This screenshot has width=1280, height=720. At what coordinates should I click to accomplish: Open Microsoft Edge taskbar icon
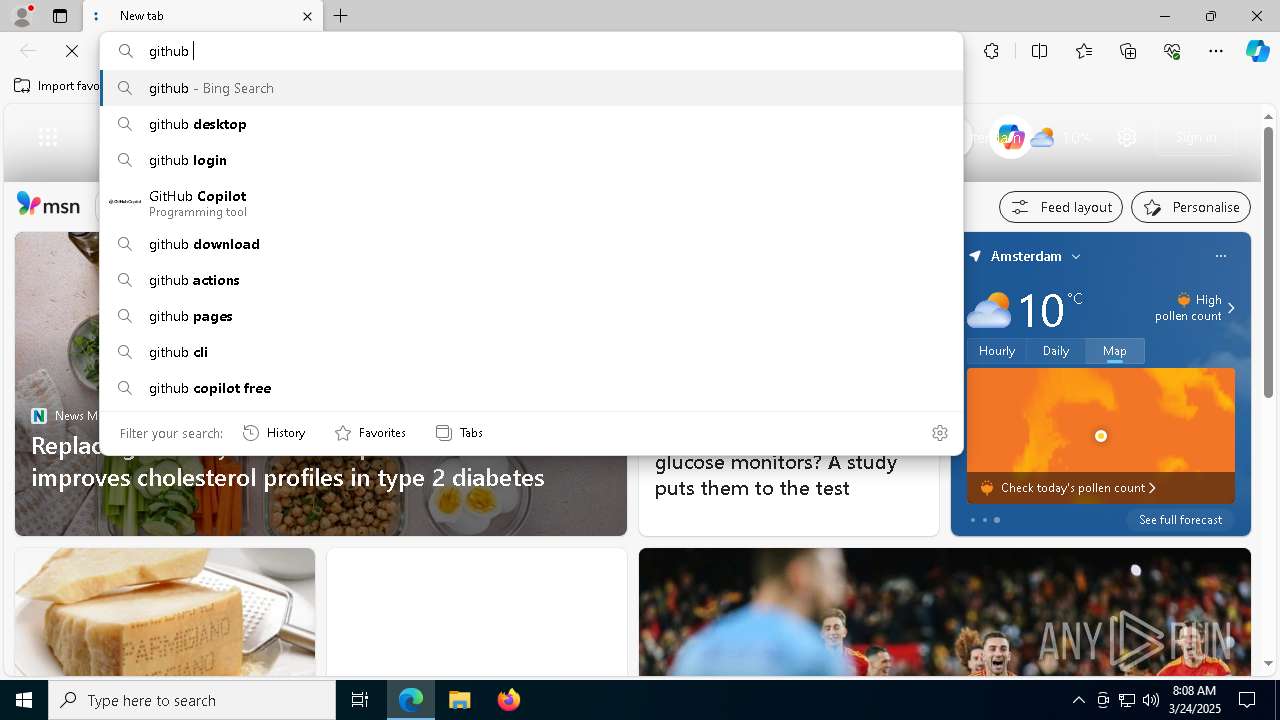[411, 700]
